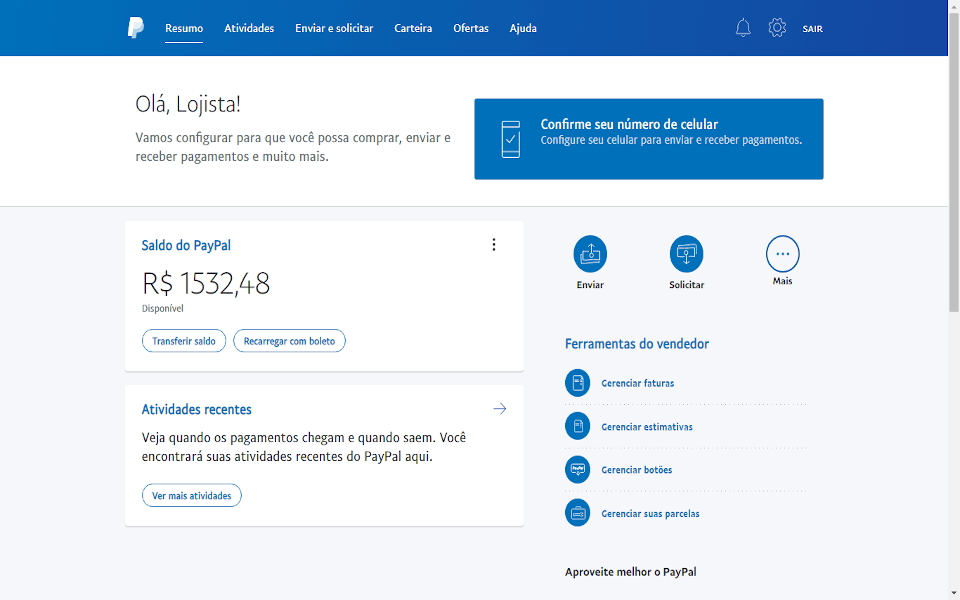960x600 pixels.
Task: Open the Gerenciar botões link
Action: pos(637,470)
